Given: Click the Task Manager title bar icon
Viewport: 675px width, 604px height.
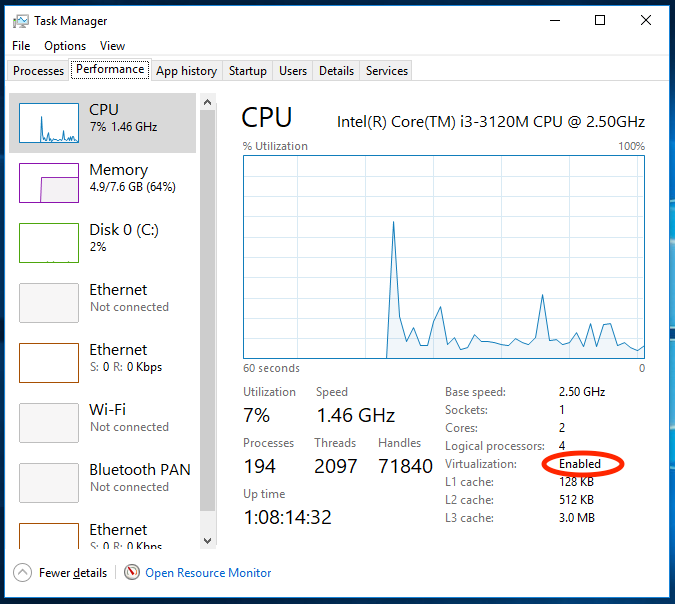Looking at the screenshot, I should tap(20, 21).
